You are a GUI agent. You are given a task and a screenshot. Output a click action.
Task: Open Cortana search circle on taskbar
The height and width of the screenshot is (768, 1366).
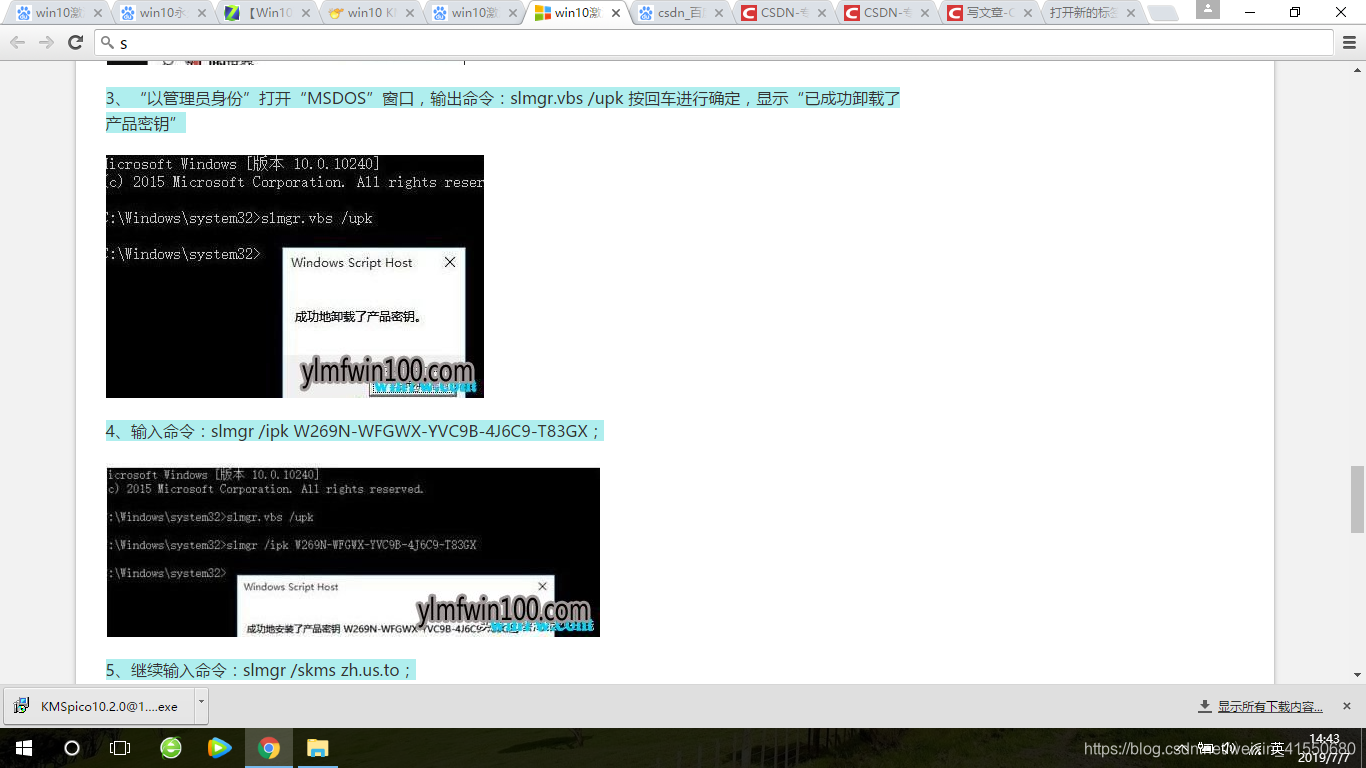point(72,748)
